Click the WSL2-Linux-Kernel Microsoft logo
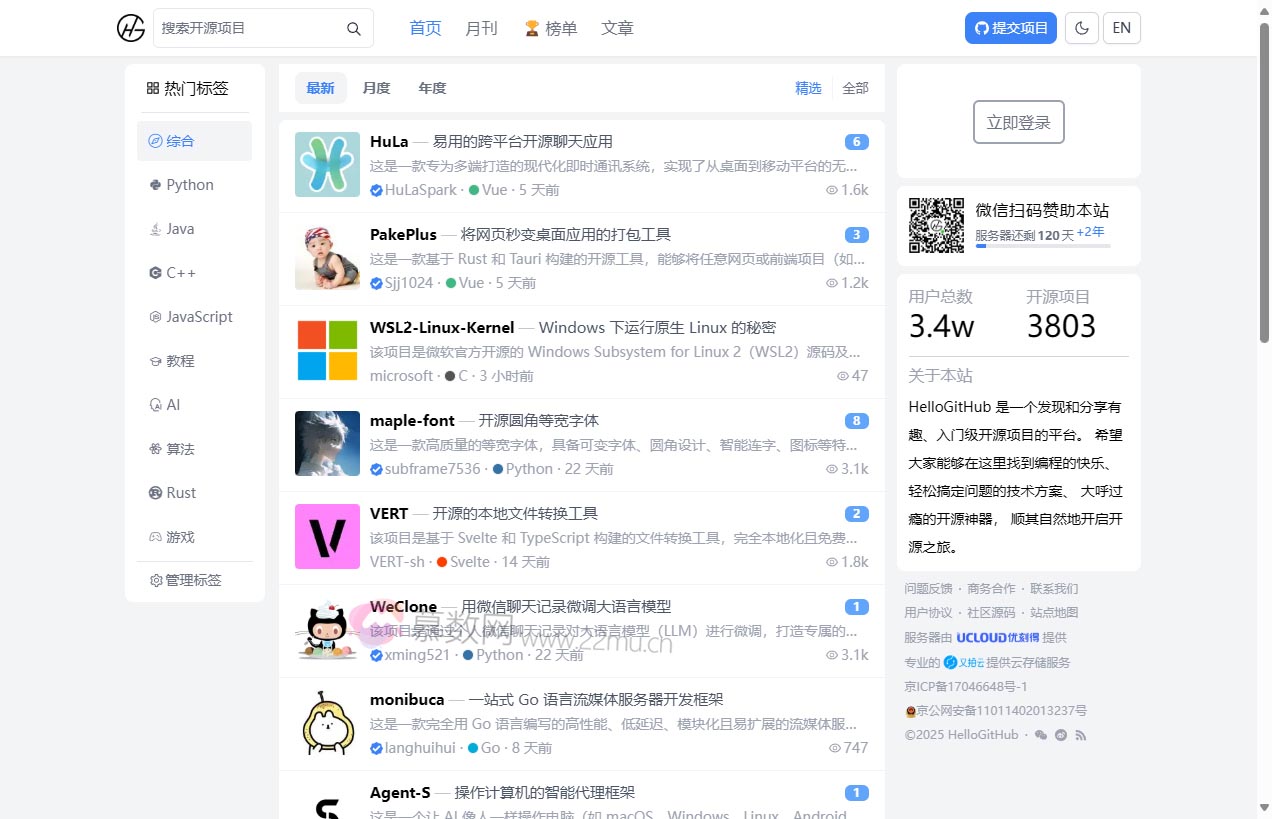The height and width of the screenshot is (819, 1272). click(x=327, y=351)
